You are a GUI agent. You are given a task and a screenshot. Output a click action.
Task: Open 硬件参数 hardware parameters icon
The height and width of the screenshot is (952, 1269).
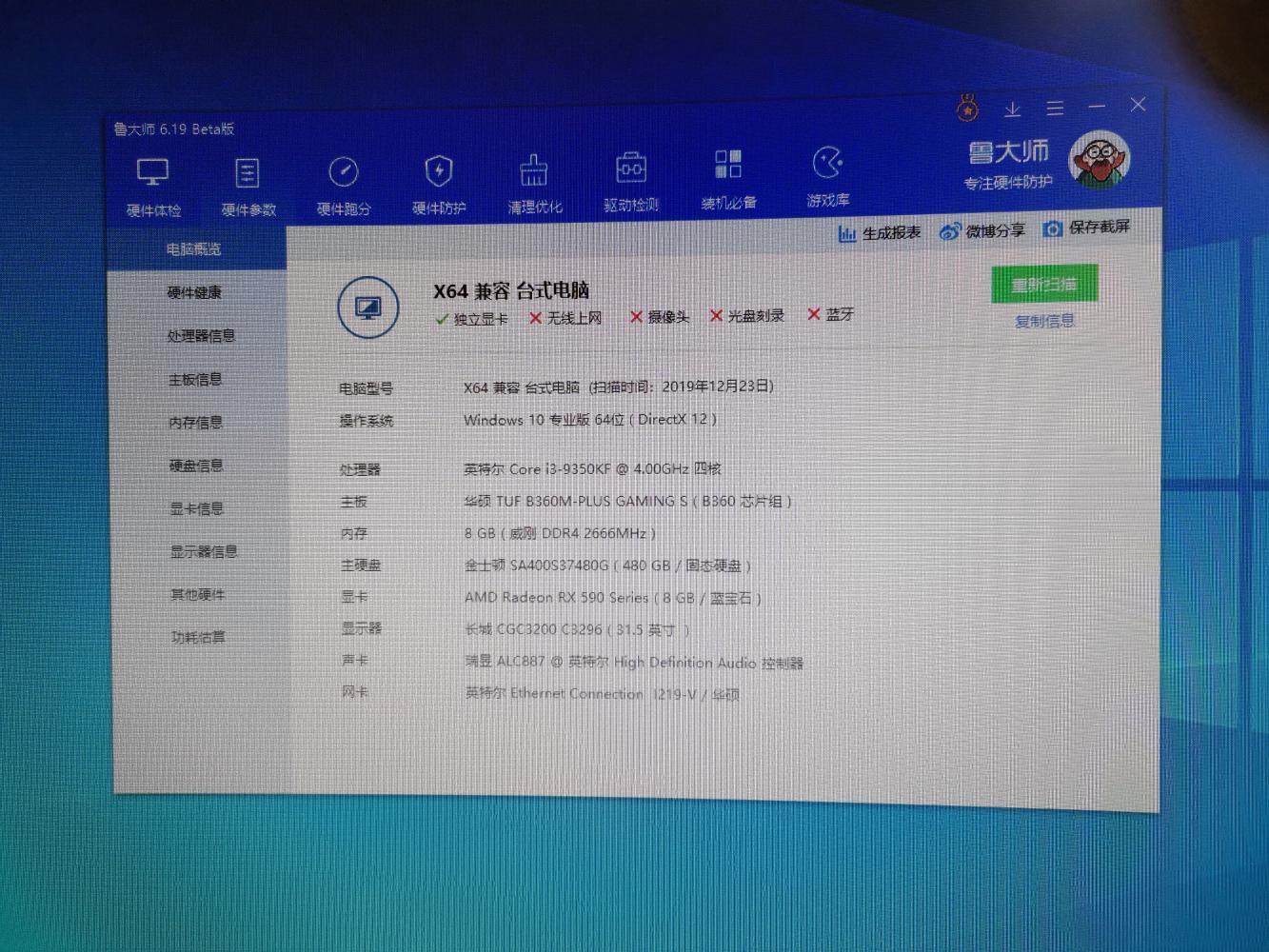point(248,186)
